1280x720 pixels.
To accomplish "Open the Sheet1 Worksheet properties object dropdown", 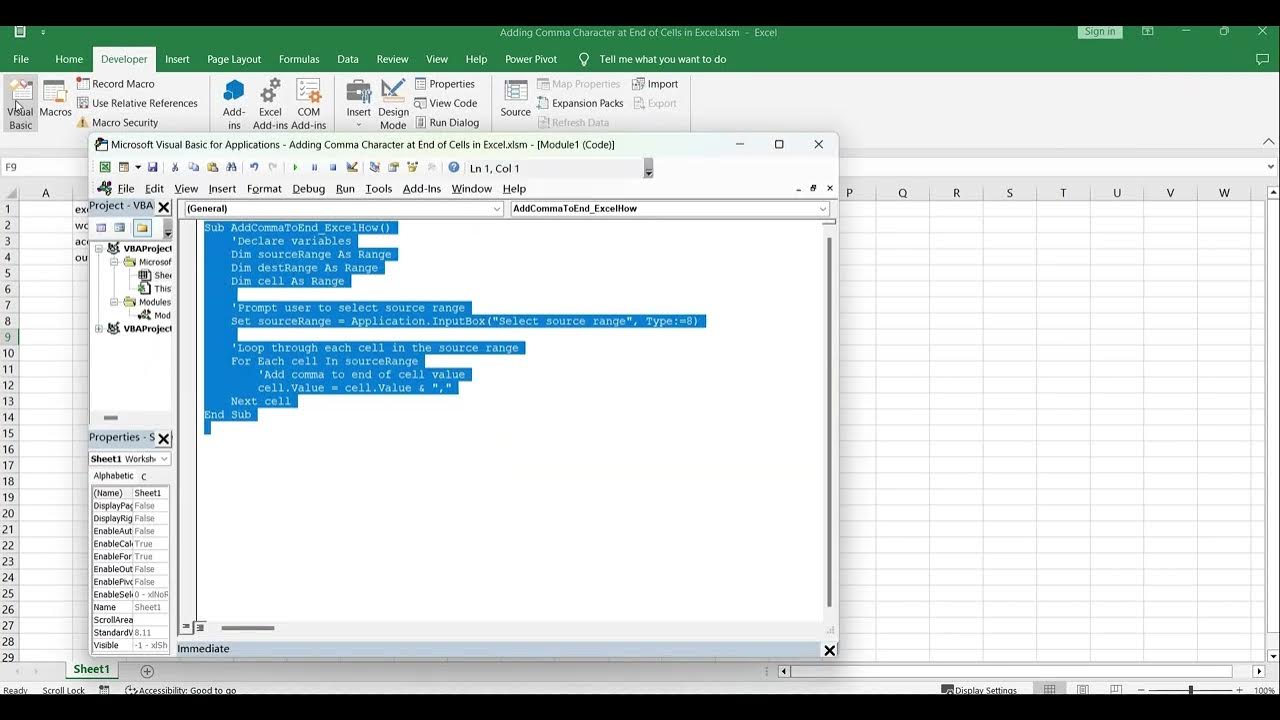I will [x=164, y=459].
